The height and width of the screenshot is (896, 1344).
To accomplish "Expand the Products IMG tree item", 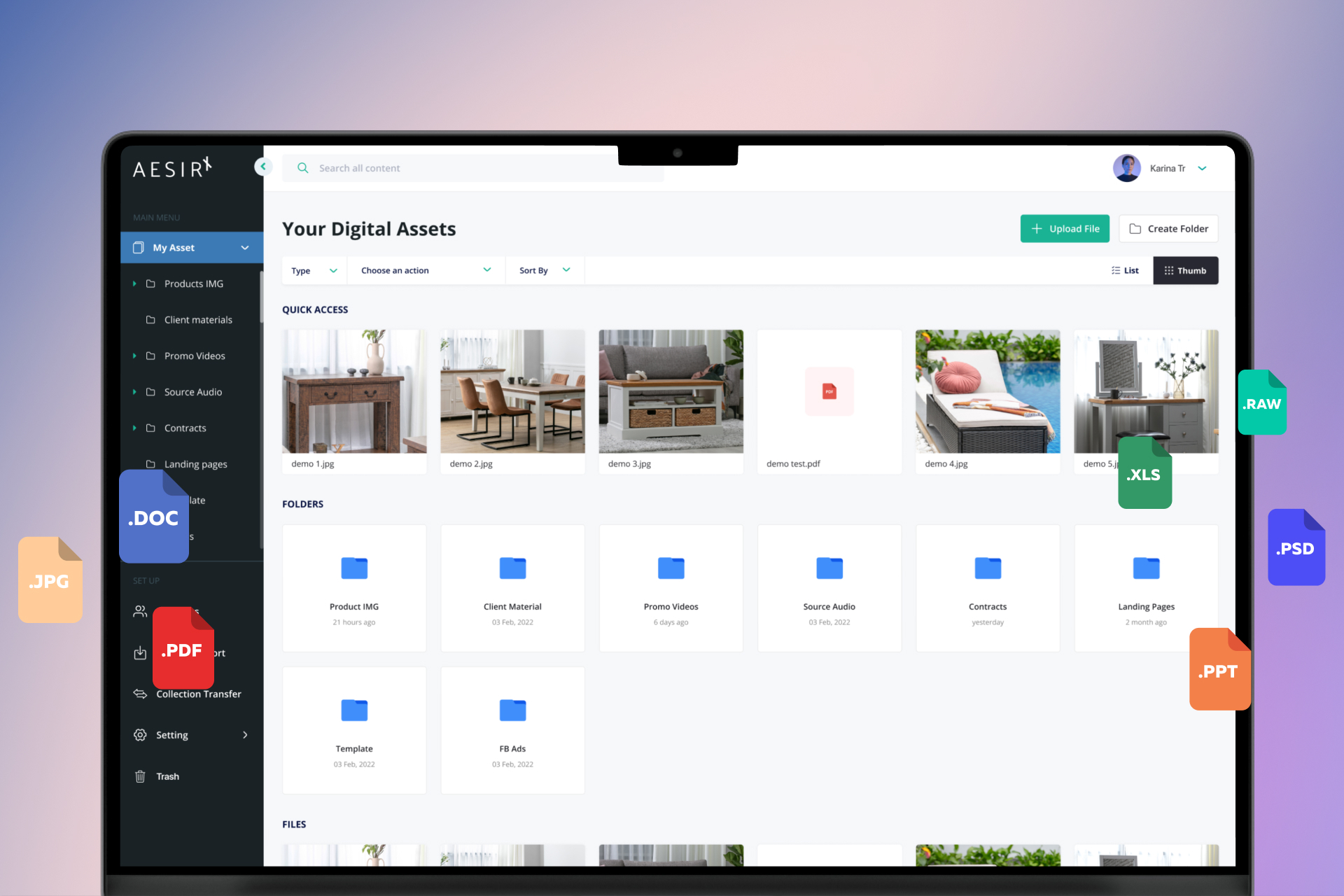I will (134, 283).
